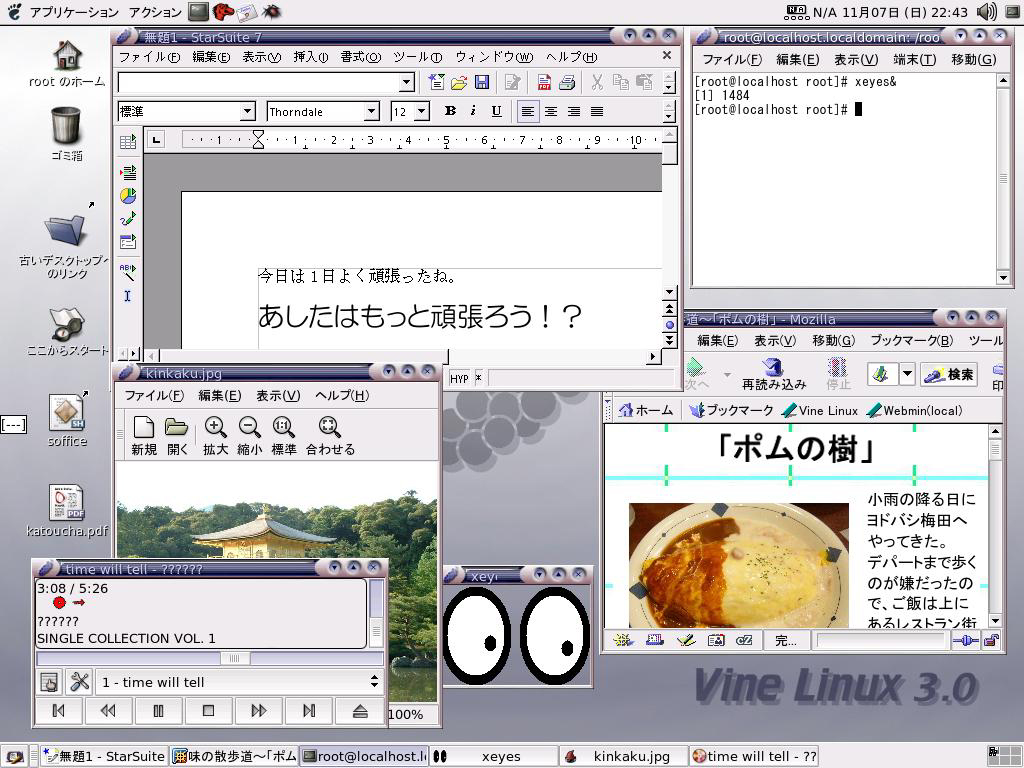Stop playback in the music player
The image size is (1024, 768).
pos(208,711)
